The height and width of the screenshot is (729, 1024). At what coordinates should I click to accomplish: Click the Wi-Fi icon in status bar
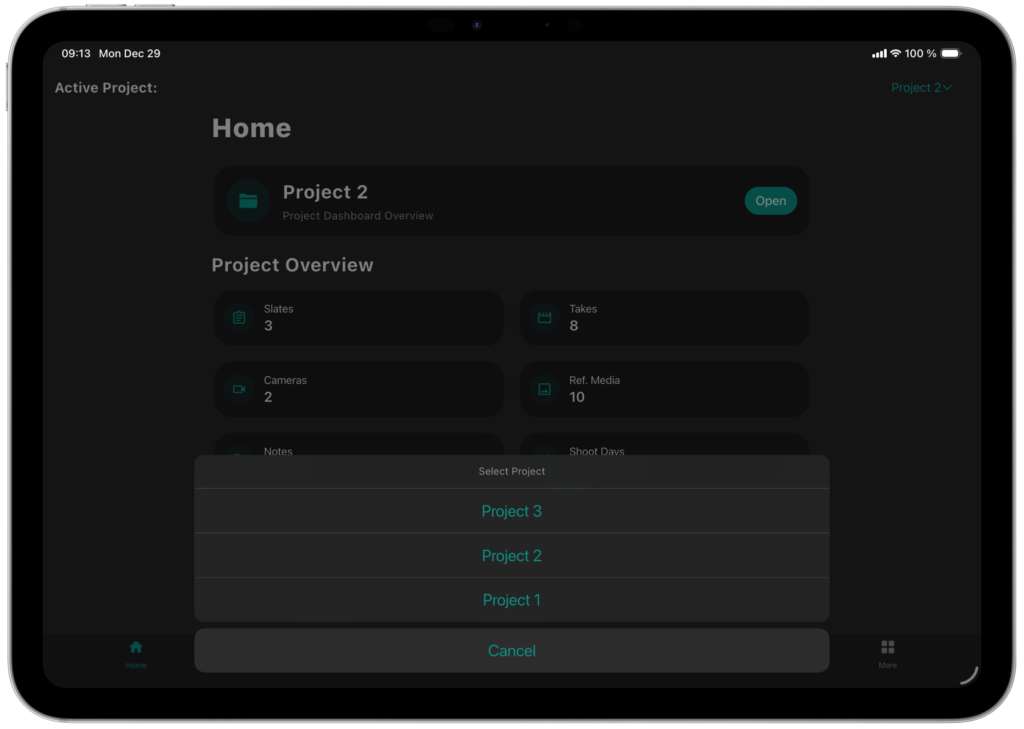click(895, 53)
